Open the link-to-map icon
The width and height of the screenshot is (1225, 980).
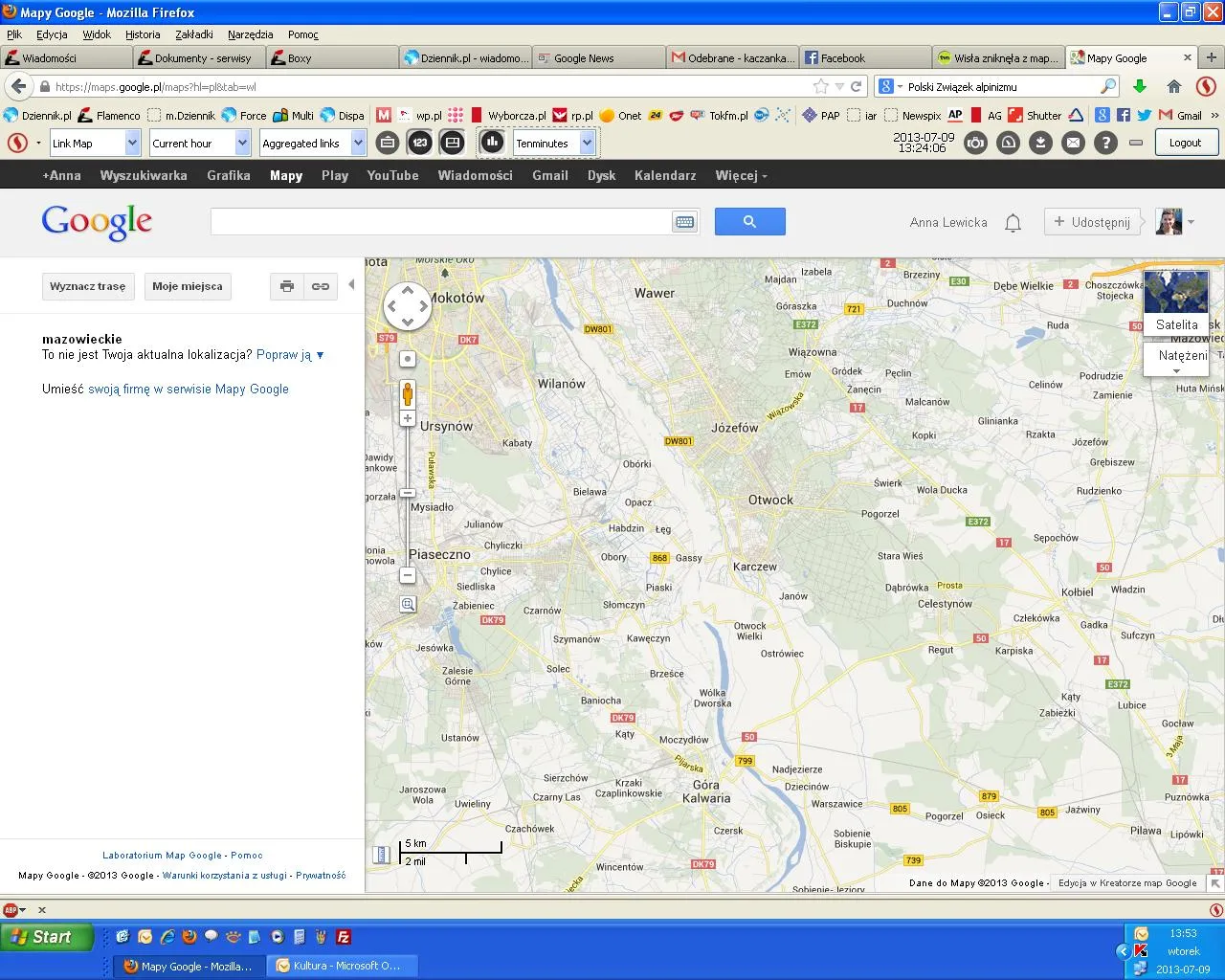(320, 286)
